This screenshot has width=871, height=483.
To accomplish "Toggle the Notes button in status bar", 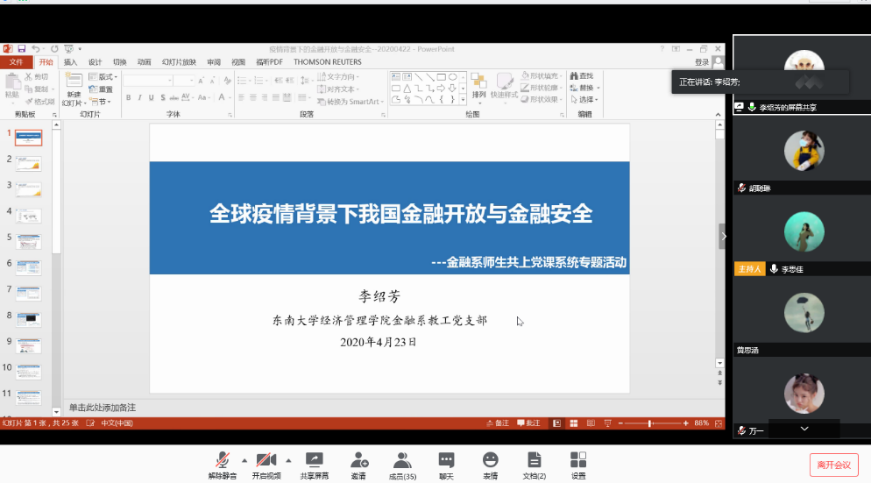I will (502, 423).
